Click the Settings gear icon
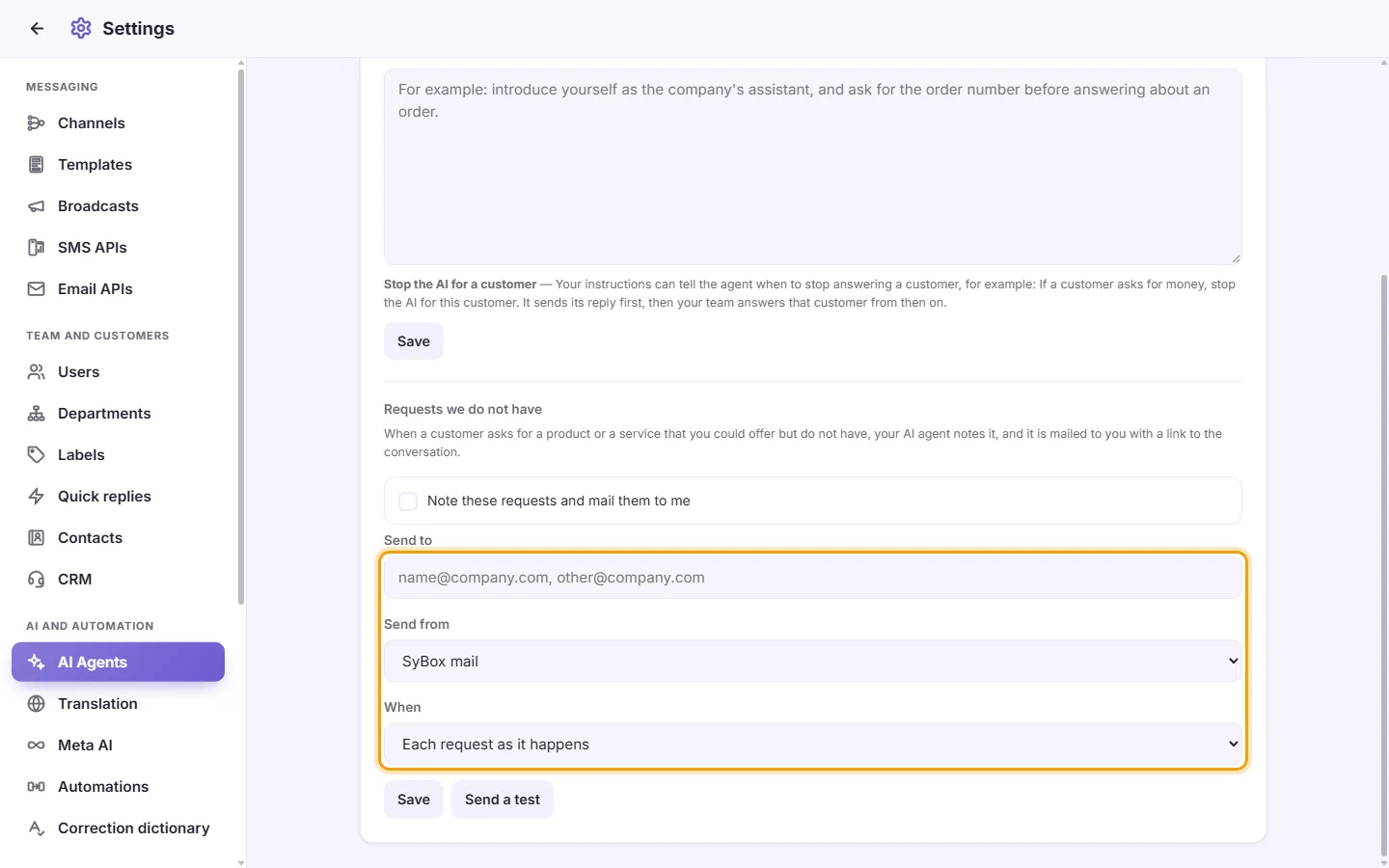The image size is (1389, 868). click(x=81, y=28)
